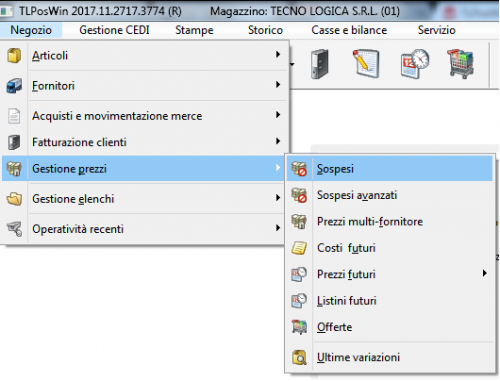Click the Articoli box icon
Image resolution: width=500 pixels, height=381 pixels.
tap(14, 55)
